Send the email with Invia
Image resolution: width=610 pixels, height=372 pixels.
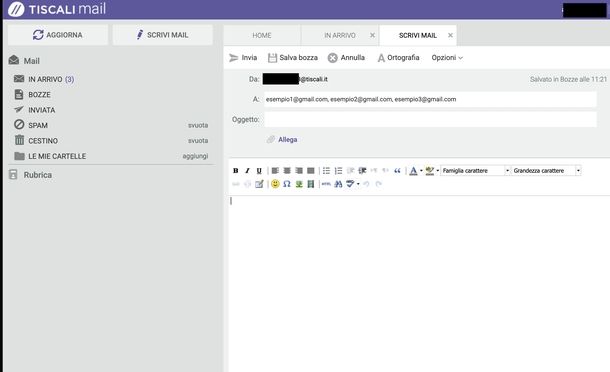coord(243,58)
